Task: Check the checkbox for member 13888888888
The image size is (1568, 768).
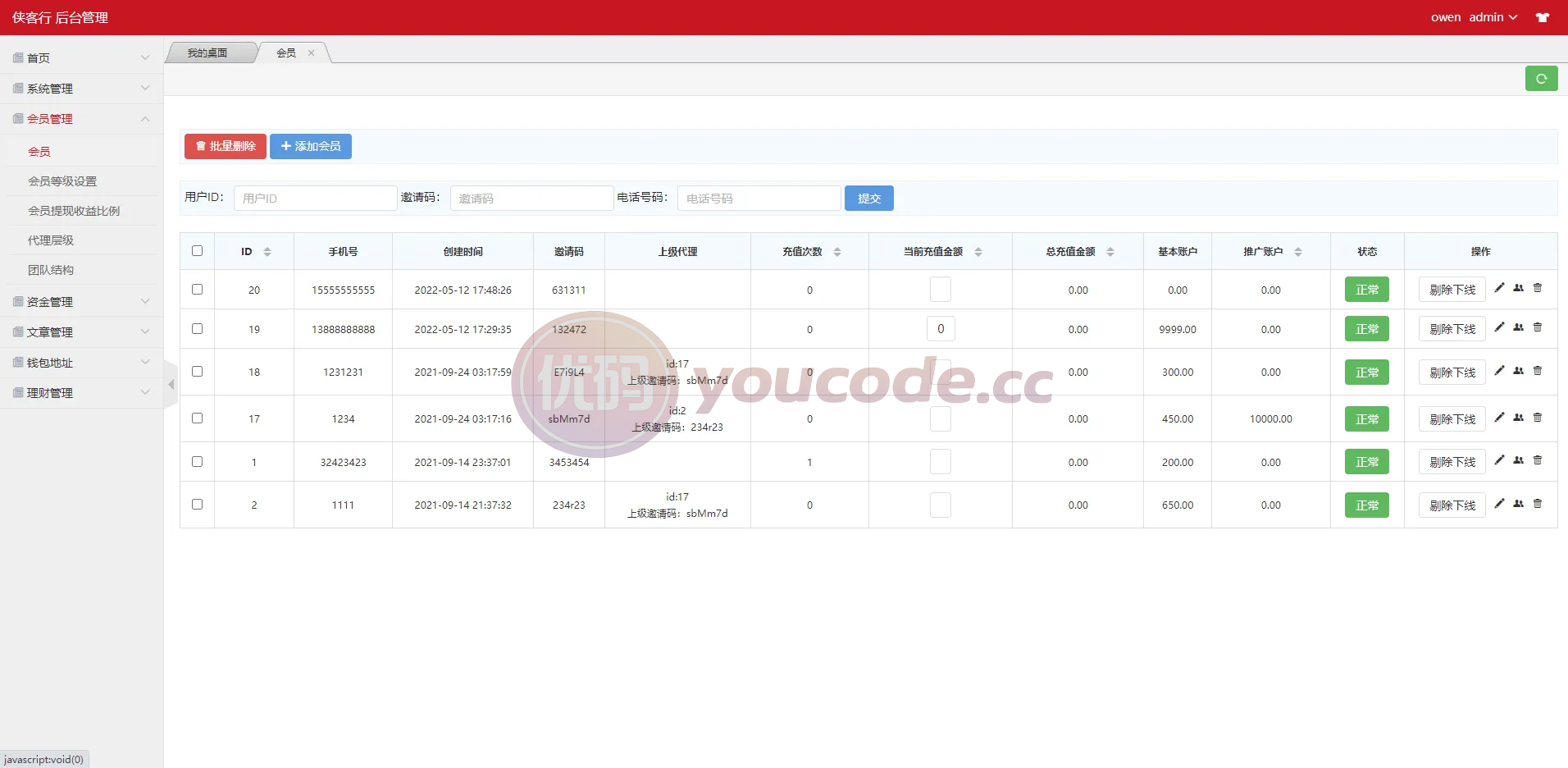Action: coord(197,329)
